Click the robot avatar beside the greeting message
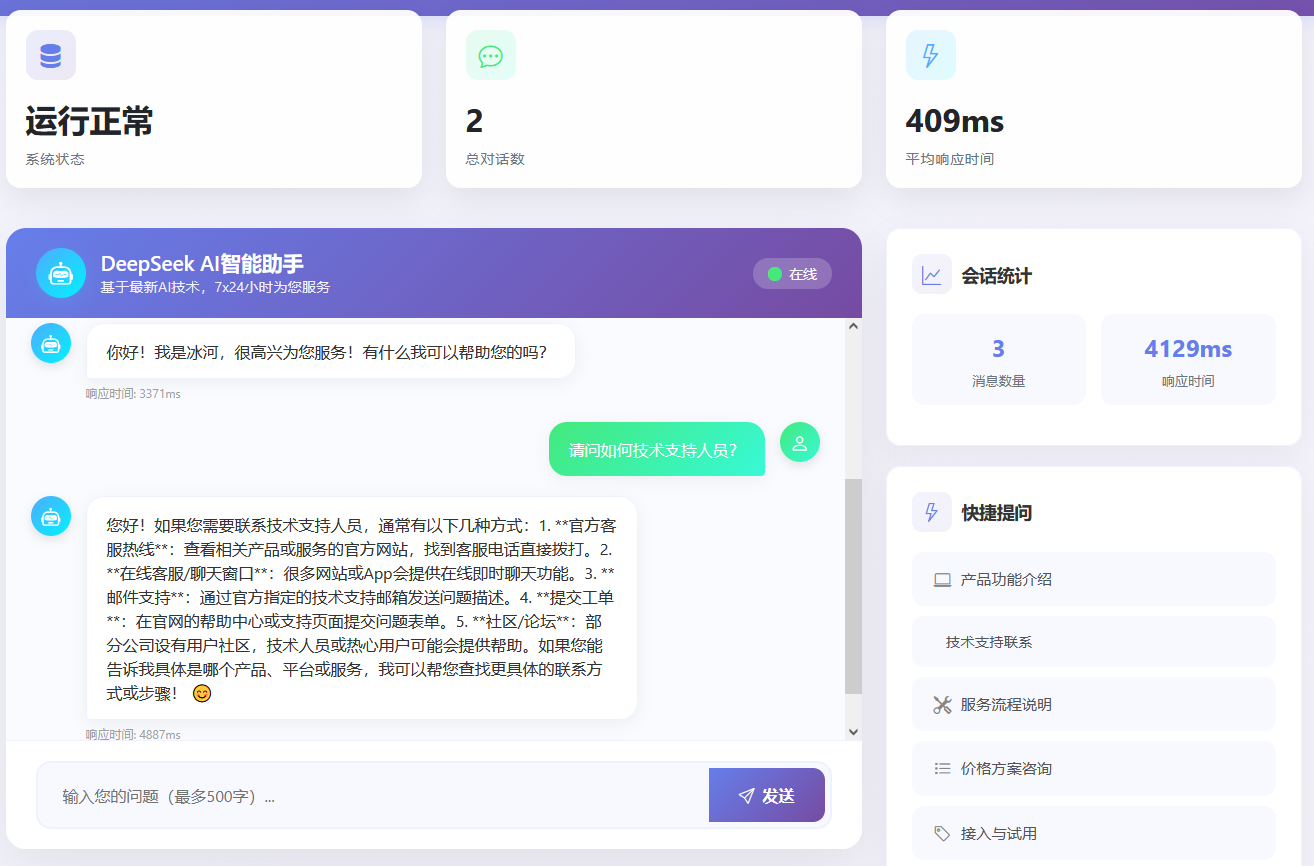Viewport: 1314px width, 866px height. (x=51, y=343)
